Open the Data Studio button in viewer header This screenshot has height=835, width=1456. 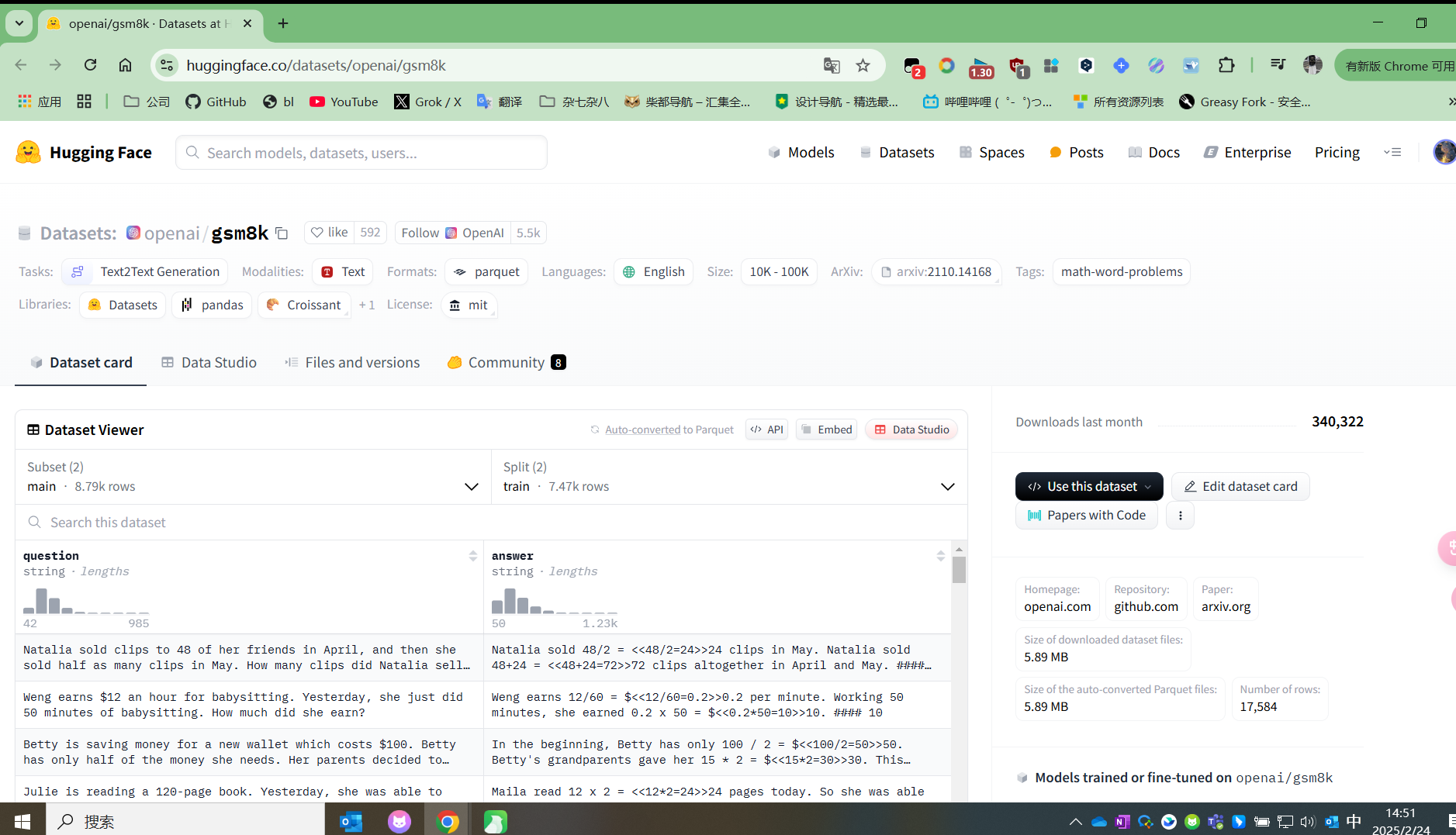pyautogui.click(x=911, y=430)
